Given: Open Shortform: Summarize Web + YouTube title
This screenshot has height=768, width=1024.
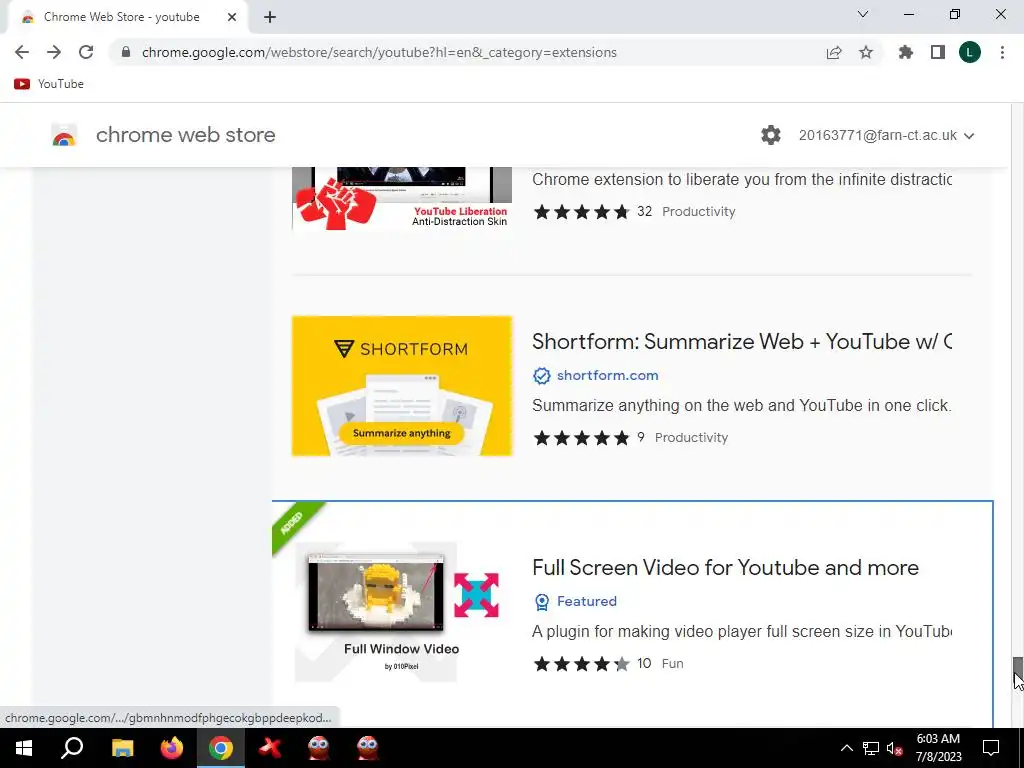Looking at the screenshot, I should click(742, 342).
